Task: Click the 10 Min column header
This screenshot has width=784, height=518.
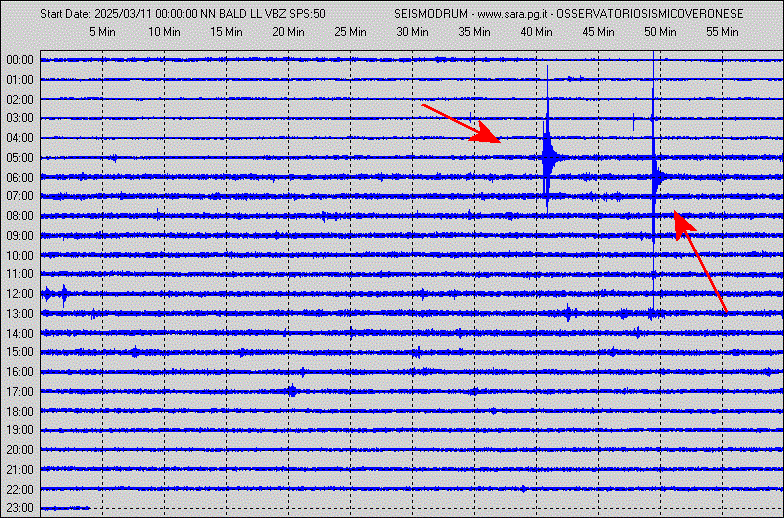Action: click(164, 32)
